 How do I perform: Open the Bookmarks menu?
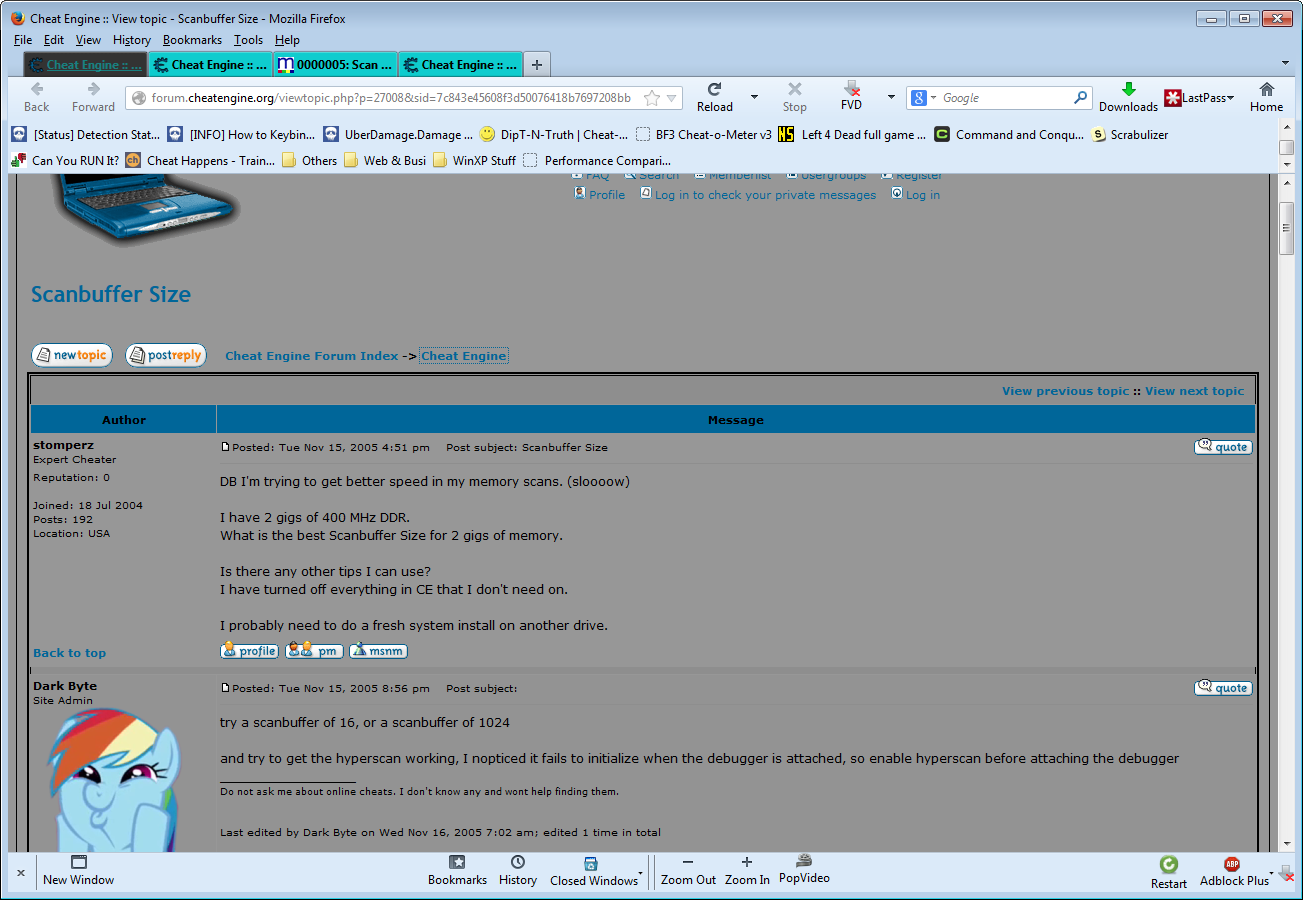point(193,40)
